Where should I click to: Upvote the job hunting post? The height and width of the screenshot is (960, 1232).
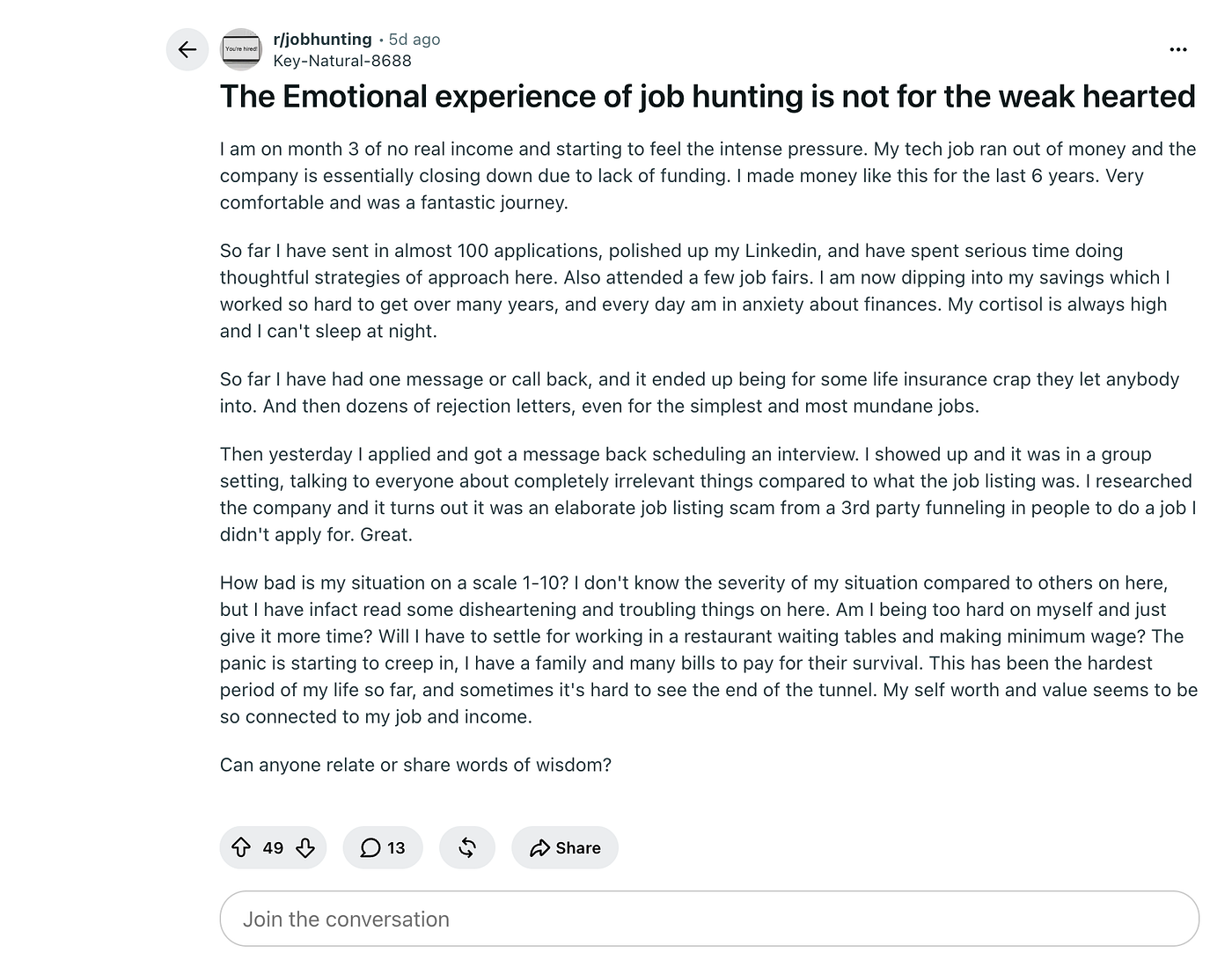240,847
